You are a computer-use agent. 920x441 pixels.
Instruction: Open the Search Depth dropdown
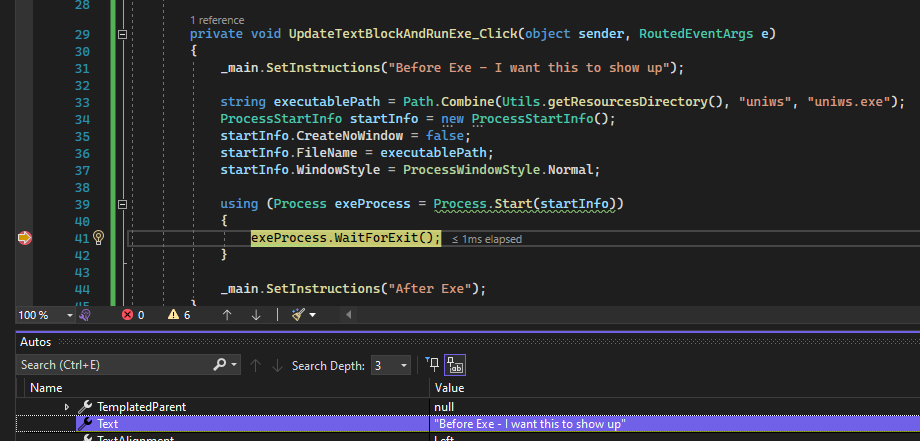click(390, 365)
